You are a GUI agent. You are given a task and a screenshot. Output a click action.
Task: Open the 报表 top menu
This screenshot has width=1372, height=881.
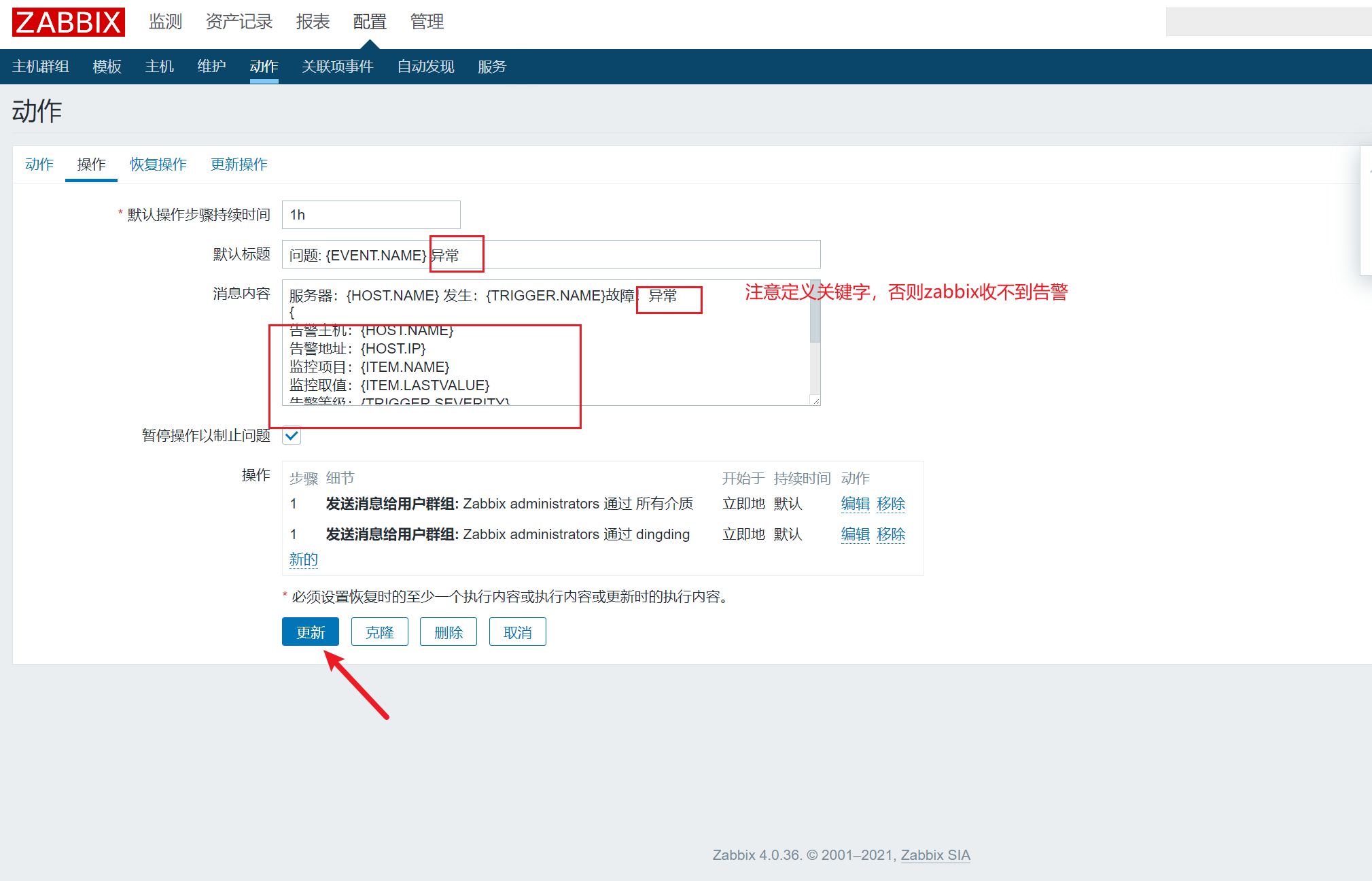(313, 22)
